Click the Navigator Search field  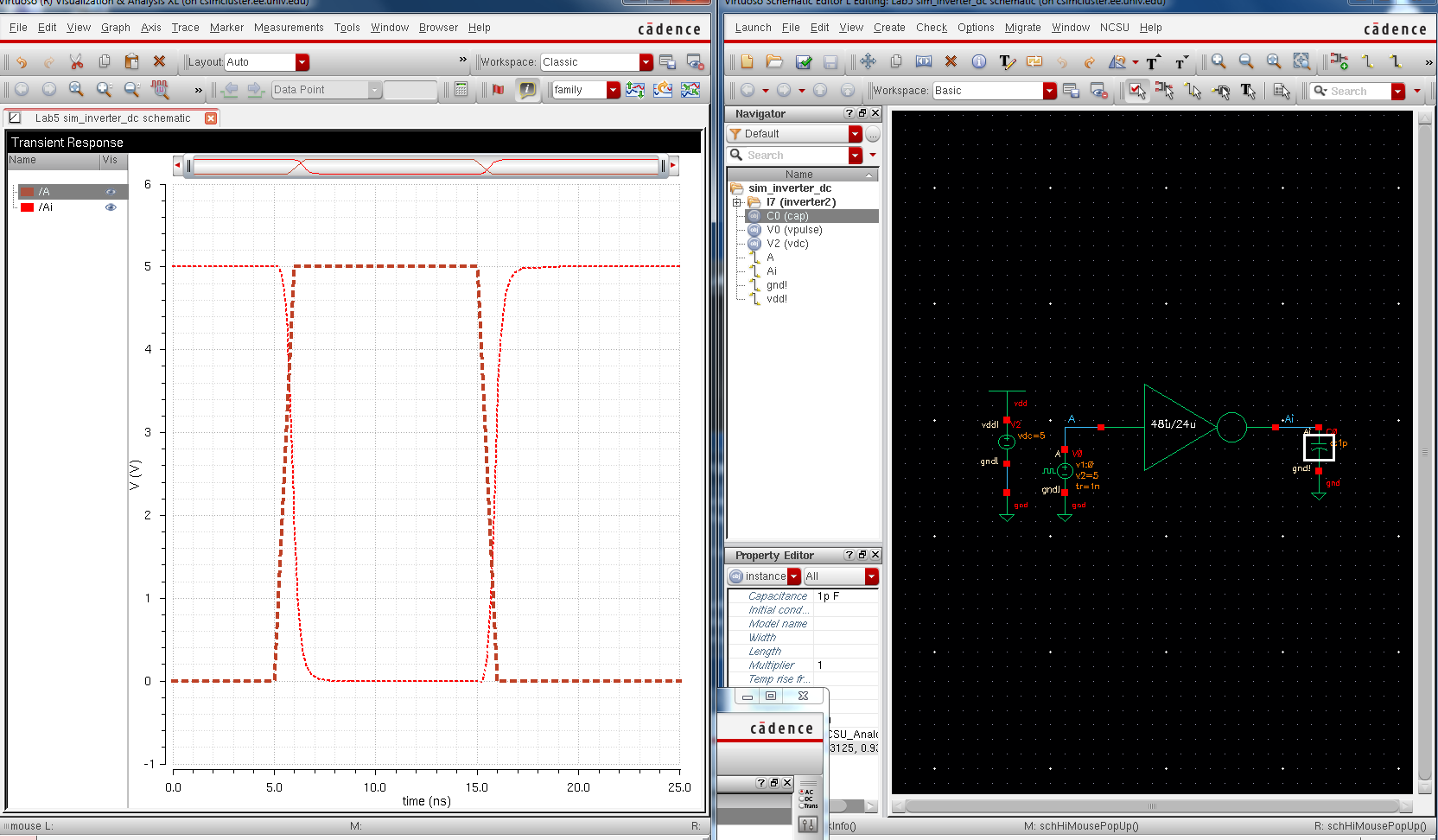click(796, 156)
